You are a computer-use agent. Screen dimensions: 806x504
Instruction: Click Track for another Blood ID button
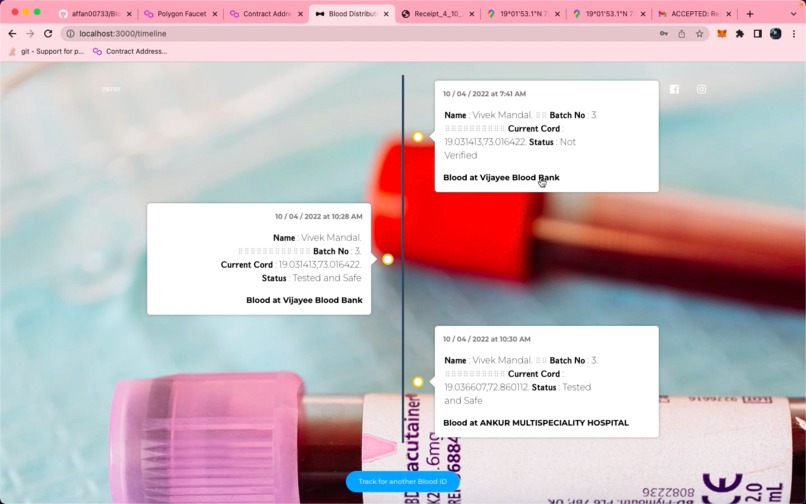click(402, 481)
